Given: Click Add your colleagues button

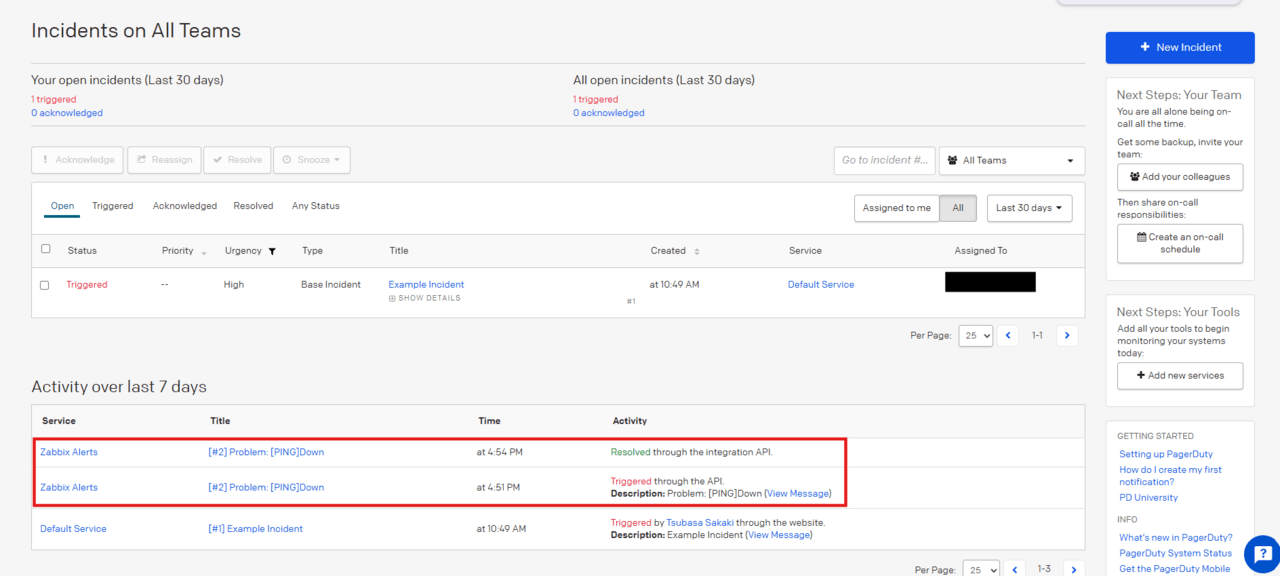Looking at the screenshot, I should coord(1180,177).
